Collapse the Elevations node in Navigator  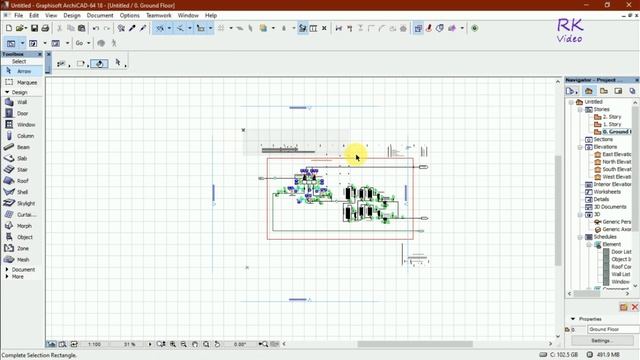coord(580,147)
